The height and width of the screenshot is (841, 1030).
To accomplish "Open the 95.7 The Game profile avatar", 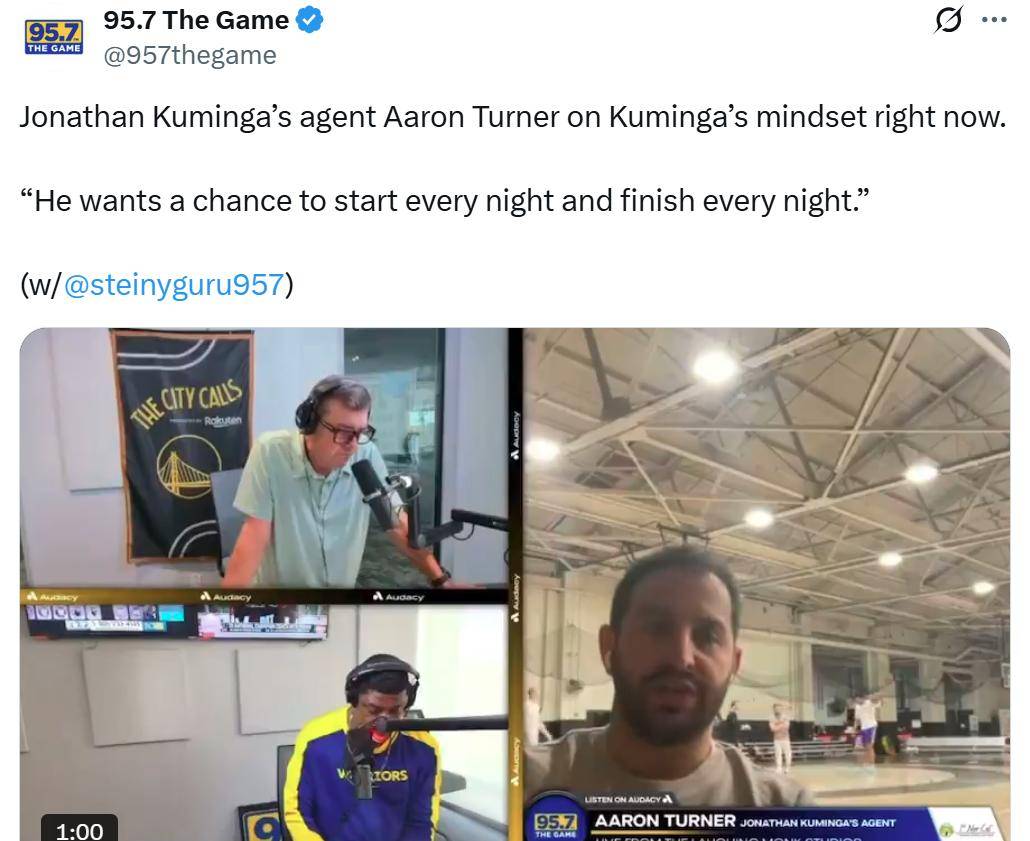I will tap(54, 37).
